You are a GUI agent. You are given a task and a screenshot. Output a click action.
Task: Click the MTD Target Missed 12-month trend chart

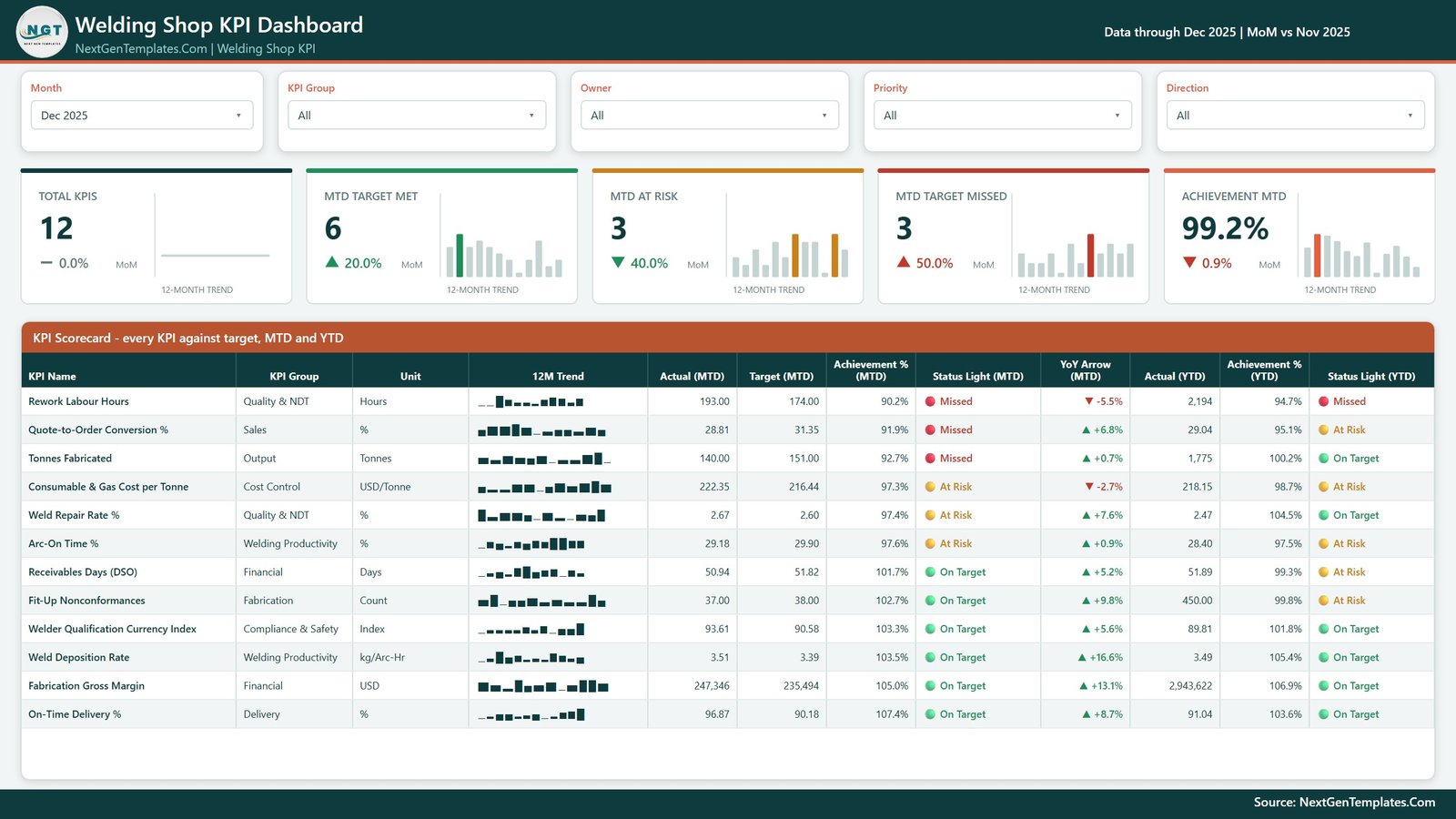1076,255
